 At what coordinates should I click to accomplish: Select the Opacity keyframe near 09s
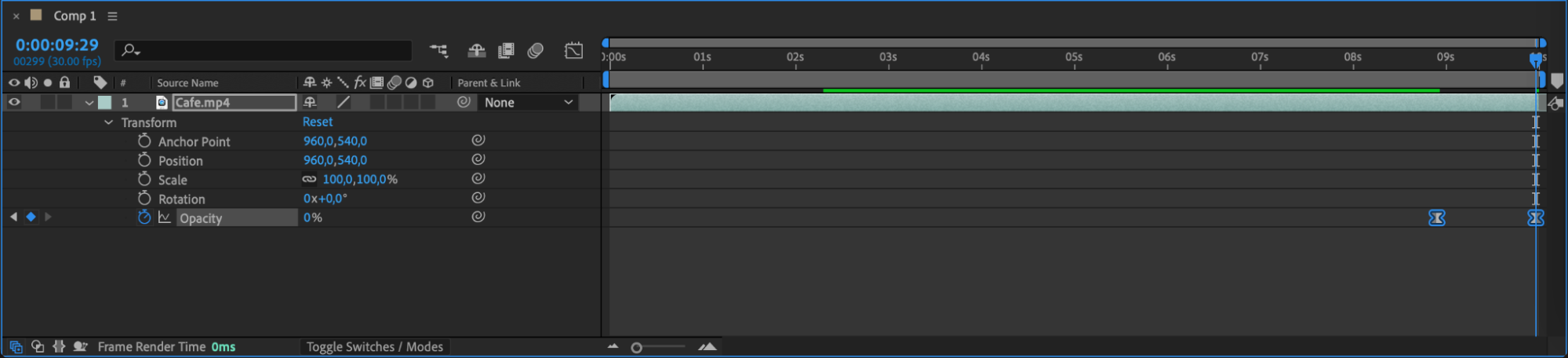[1436, 217]
